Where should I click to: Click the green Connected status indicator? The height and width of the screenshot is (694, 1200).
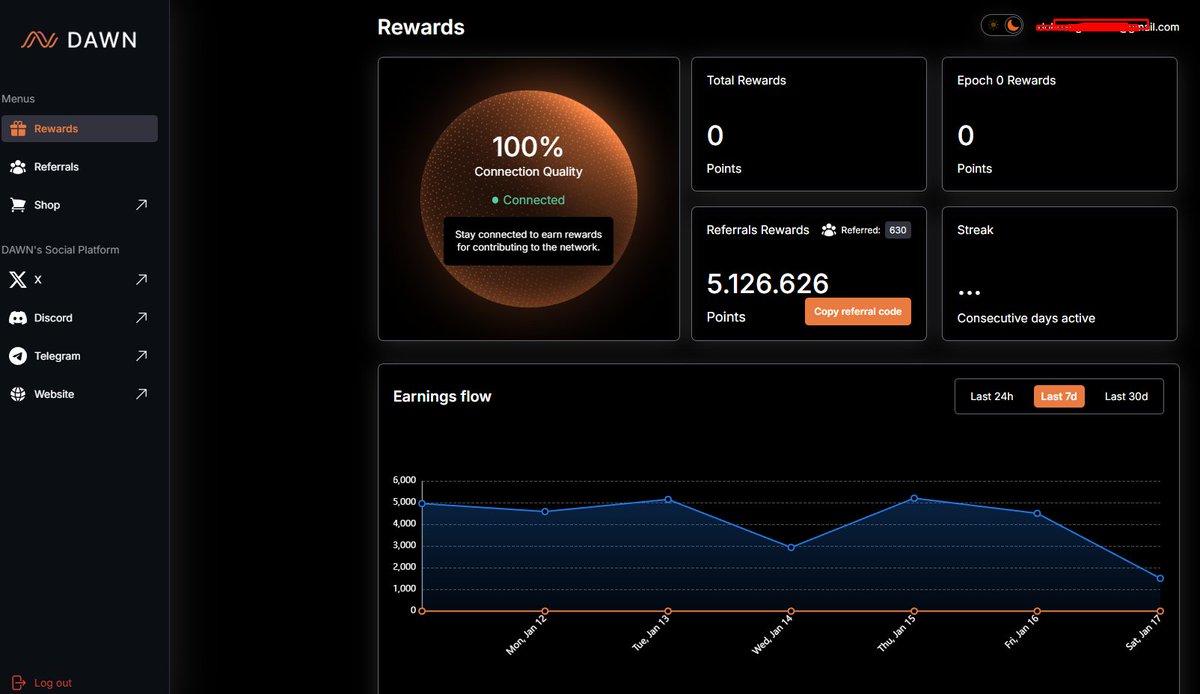click(x=528, y=200)
